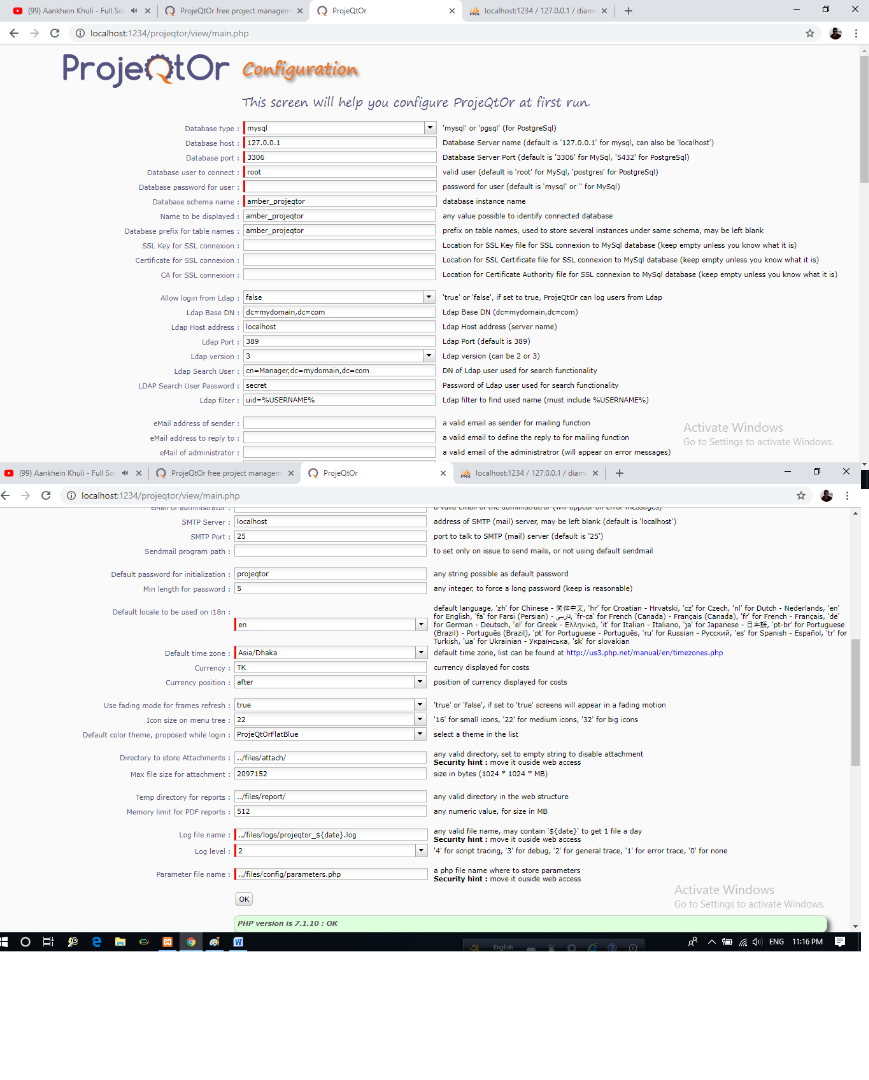Bookmark the page with the star in the upper browser
869x1080 pixels.
coord(810,33)
